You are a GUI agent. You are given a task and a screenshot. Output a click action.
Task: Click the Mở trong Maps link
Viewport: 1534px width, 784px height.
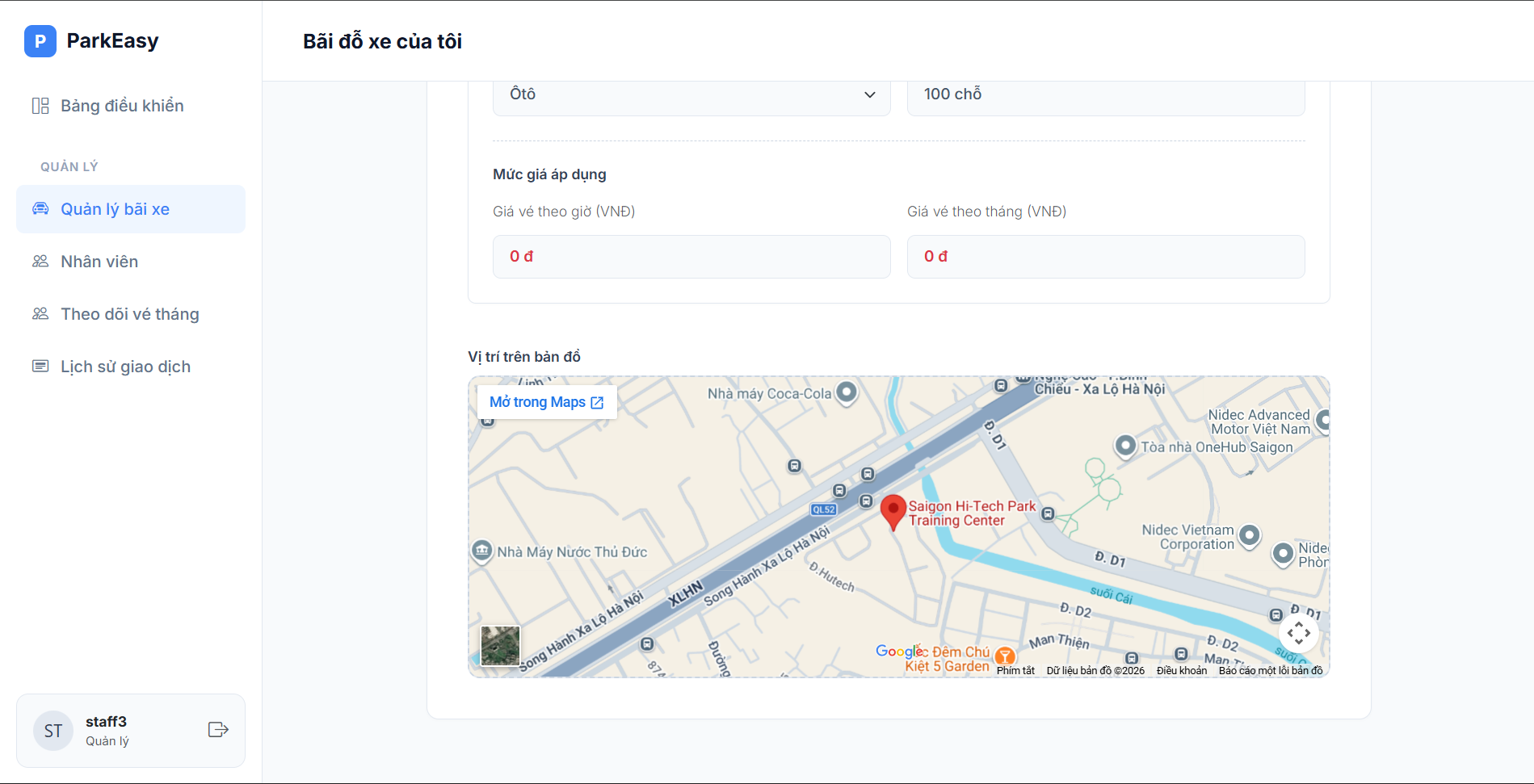(x=547, y=402)
